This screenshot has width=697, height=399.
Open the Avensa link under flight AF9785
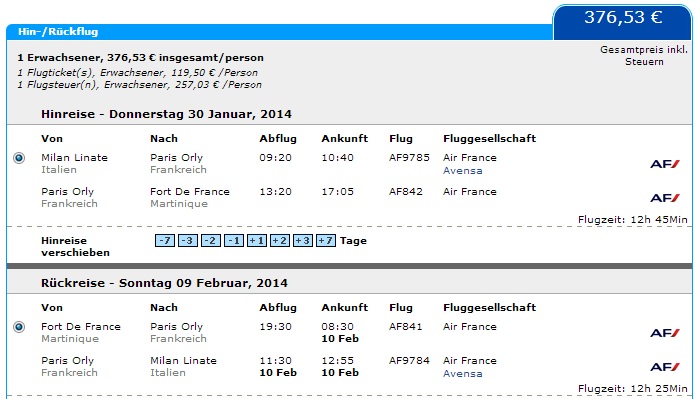pyautogui.click(x=462, y=171)
